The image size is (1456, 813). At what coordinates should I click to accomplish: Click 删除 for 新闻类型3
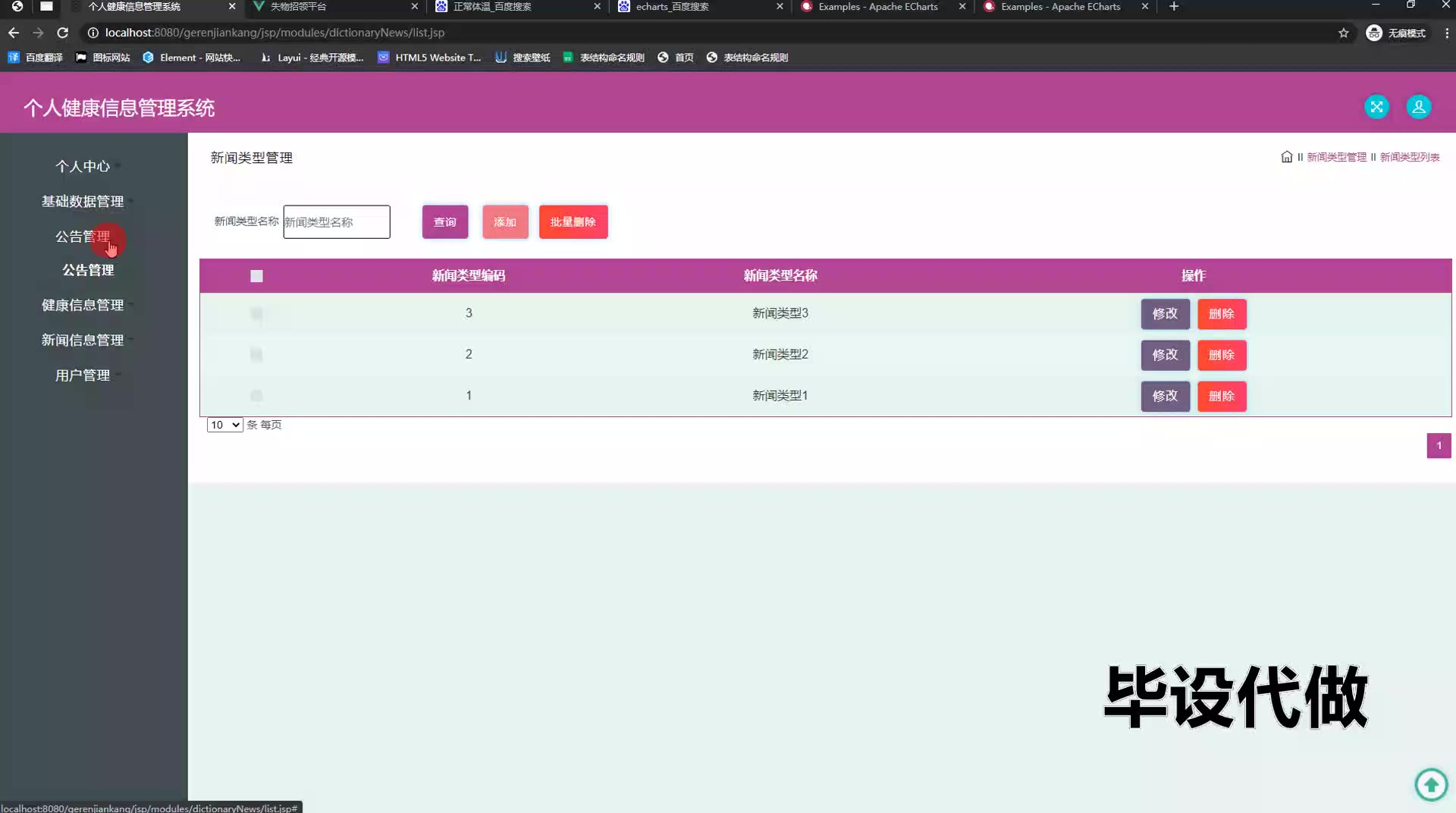pos(1222,314)
